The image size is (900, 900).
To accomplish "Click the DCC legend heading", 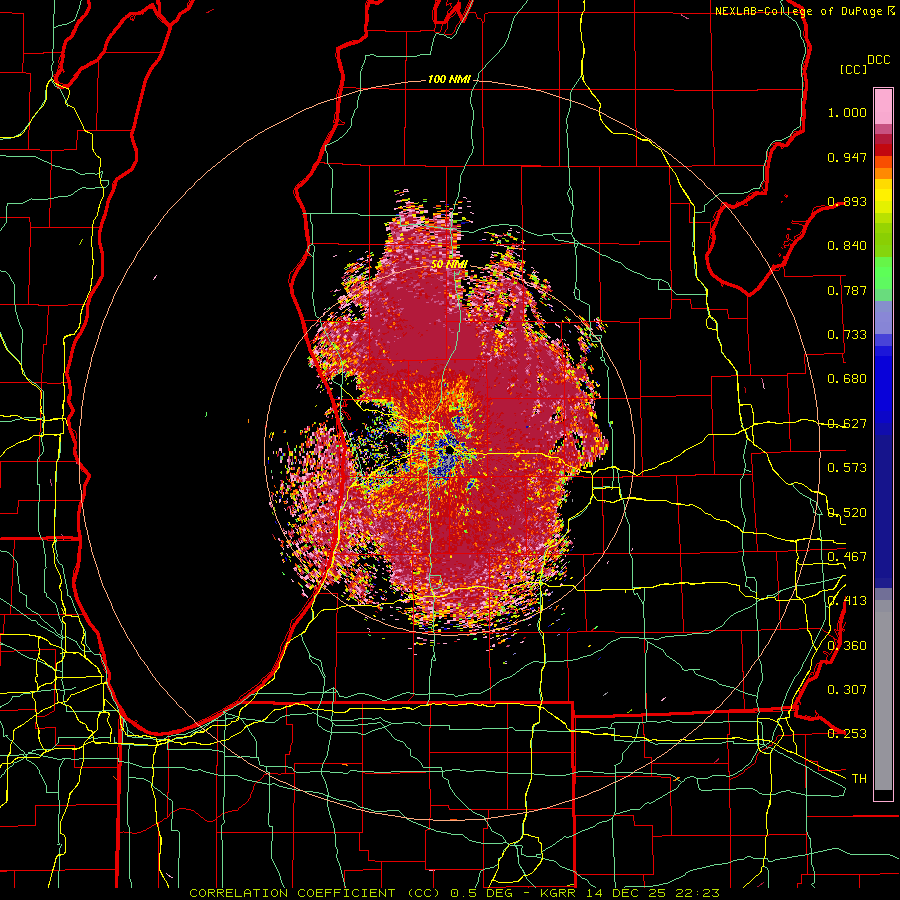I will click(x=878, y=60).
